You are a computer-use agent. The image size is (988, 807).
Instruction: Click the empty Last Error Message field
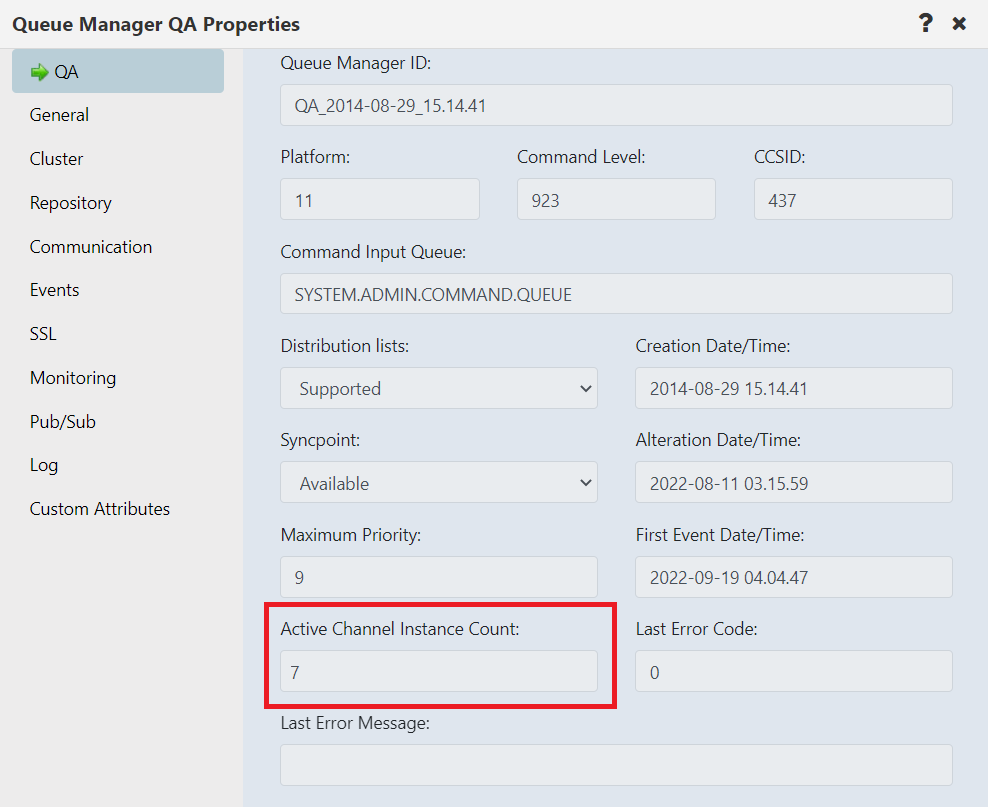616,765
